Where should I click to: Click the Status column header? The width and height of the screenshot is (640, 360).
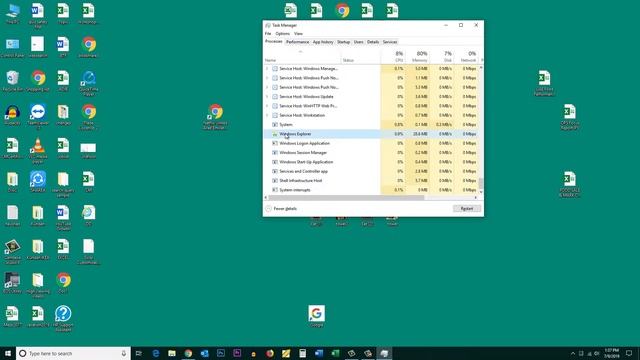(361, 57)
